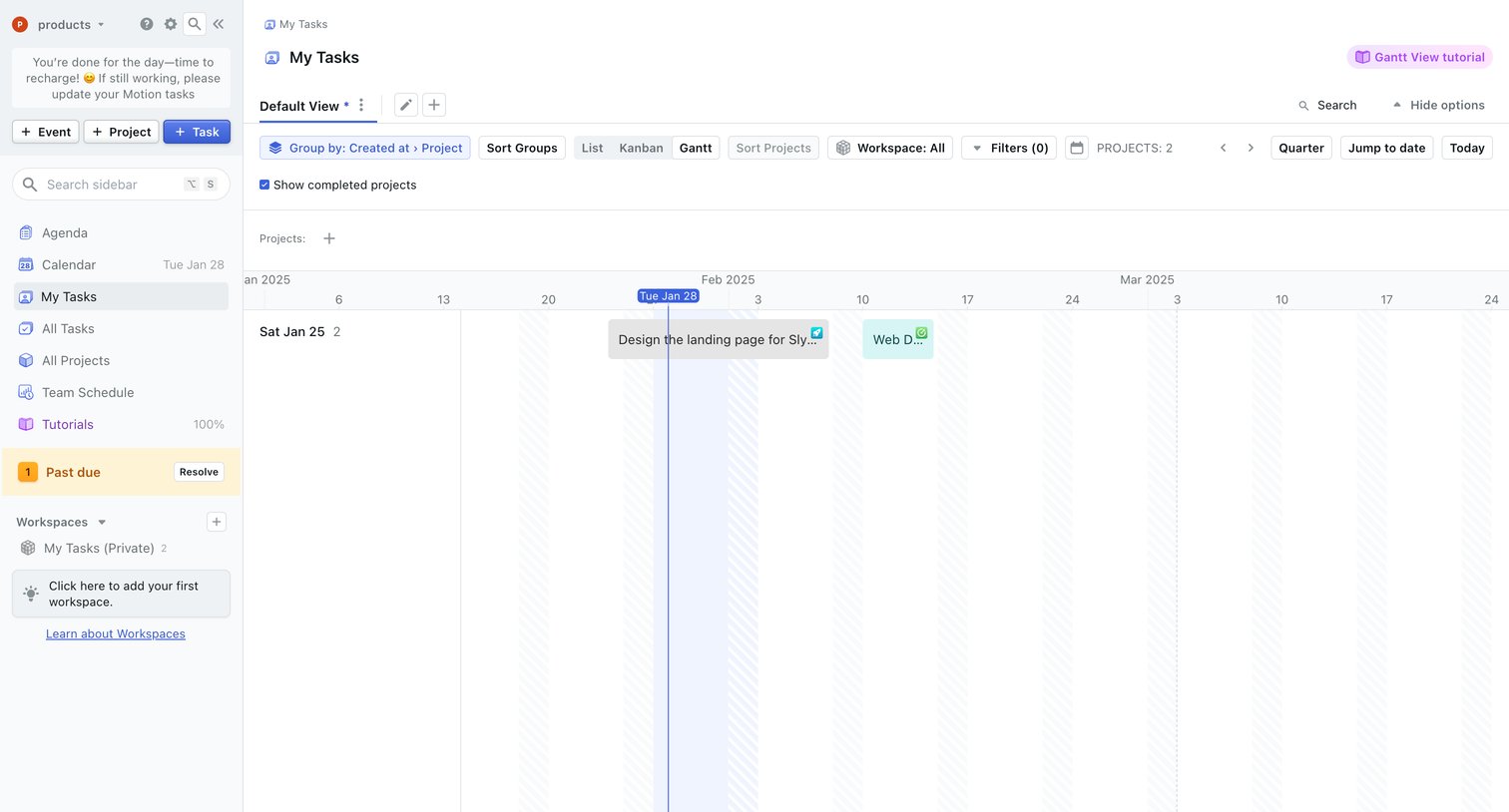Viewport: 1509px width, 812px height.
Task: Click the help question mark icon
Action: pyautogui.click(x=147, y=24)
